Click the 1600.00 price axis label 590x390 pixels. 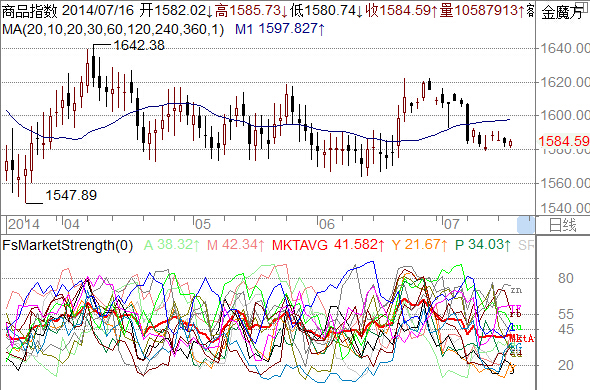[x=565, y=115]
